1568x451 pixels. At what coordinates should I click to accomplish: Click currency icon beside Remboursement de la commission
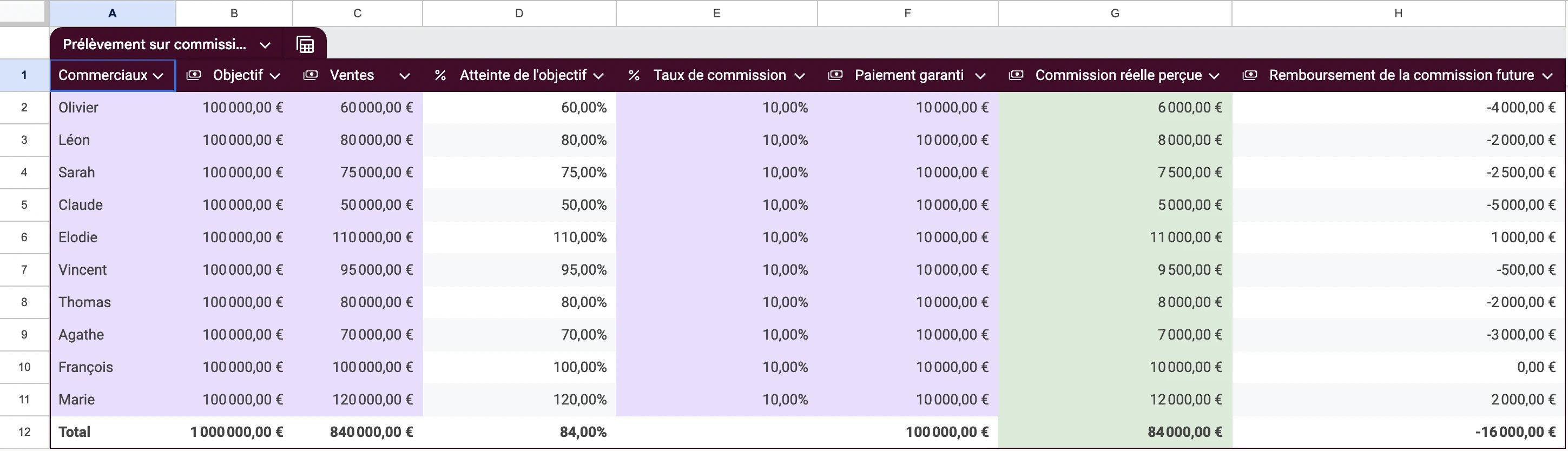pyautogui.click(x=1250, y=75)
